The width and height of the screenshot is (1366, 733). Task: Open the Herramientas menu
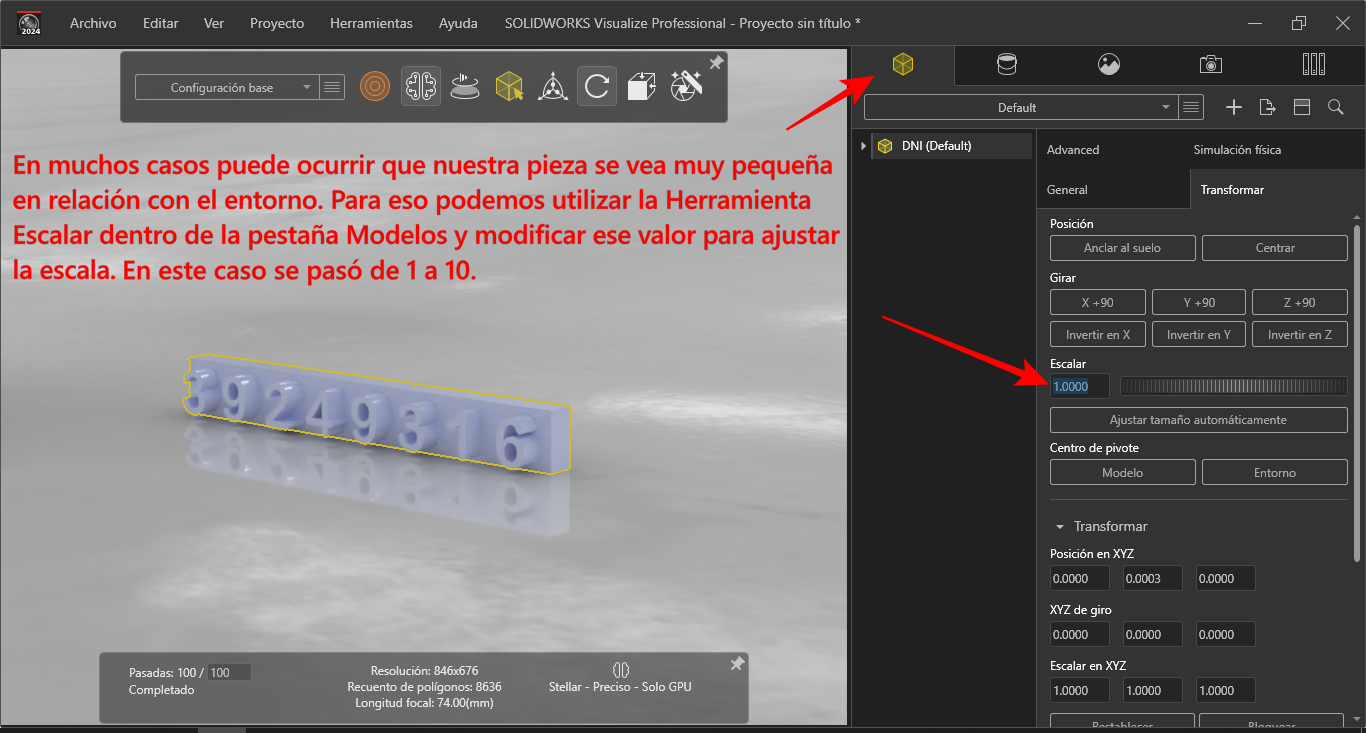[371, 23]
